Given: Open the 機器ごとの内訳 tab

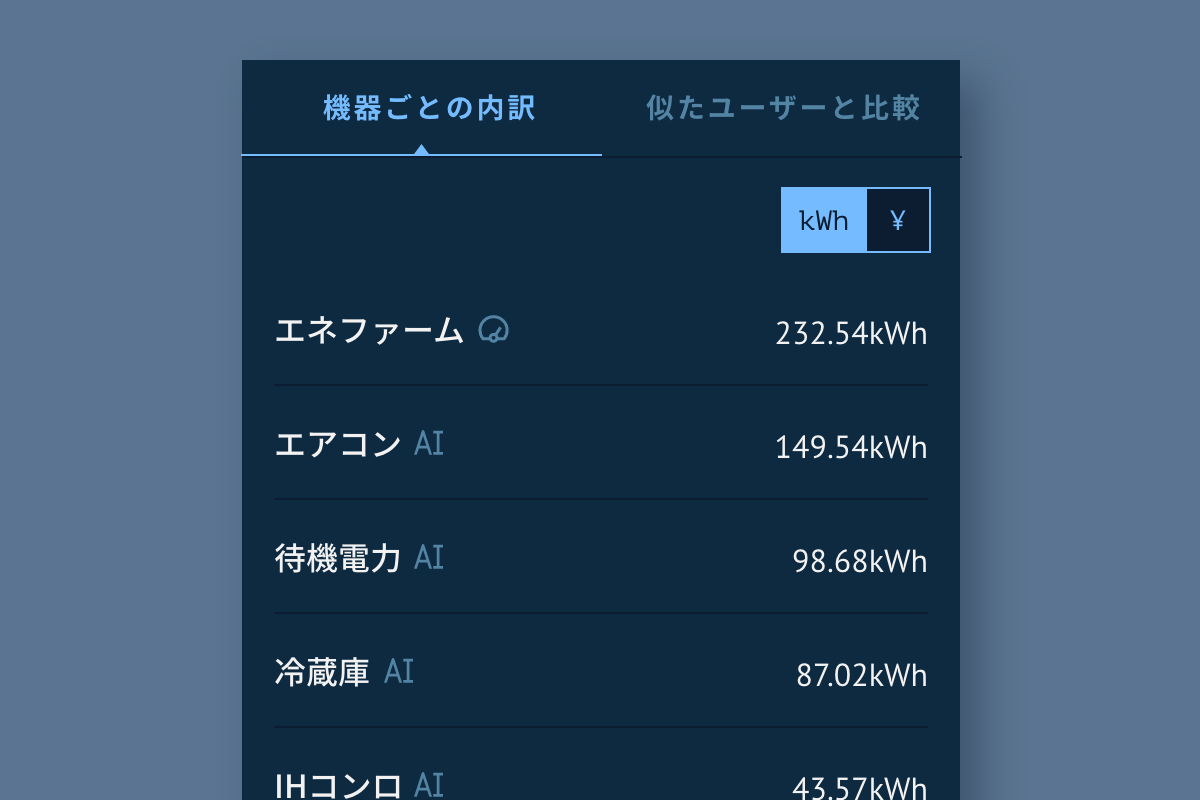Looking at the screenshot, I should tap(429, 108).
